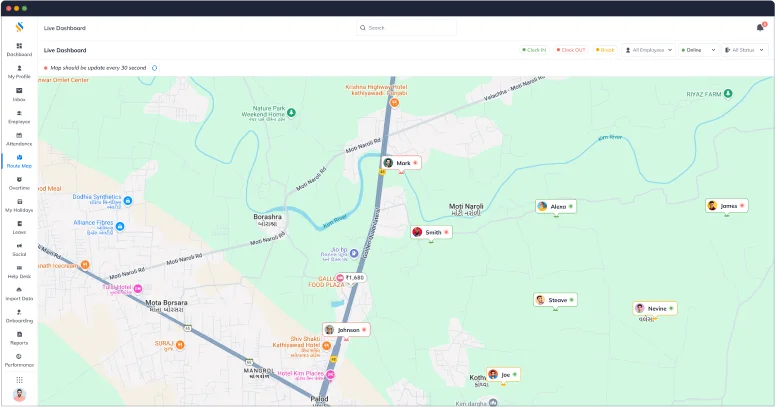Image resolution: width=775 pixels, height=407 pixels.
Task: Open the Performance sidebar item
Action: pyautogui.click(x=19, y=360)
